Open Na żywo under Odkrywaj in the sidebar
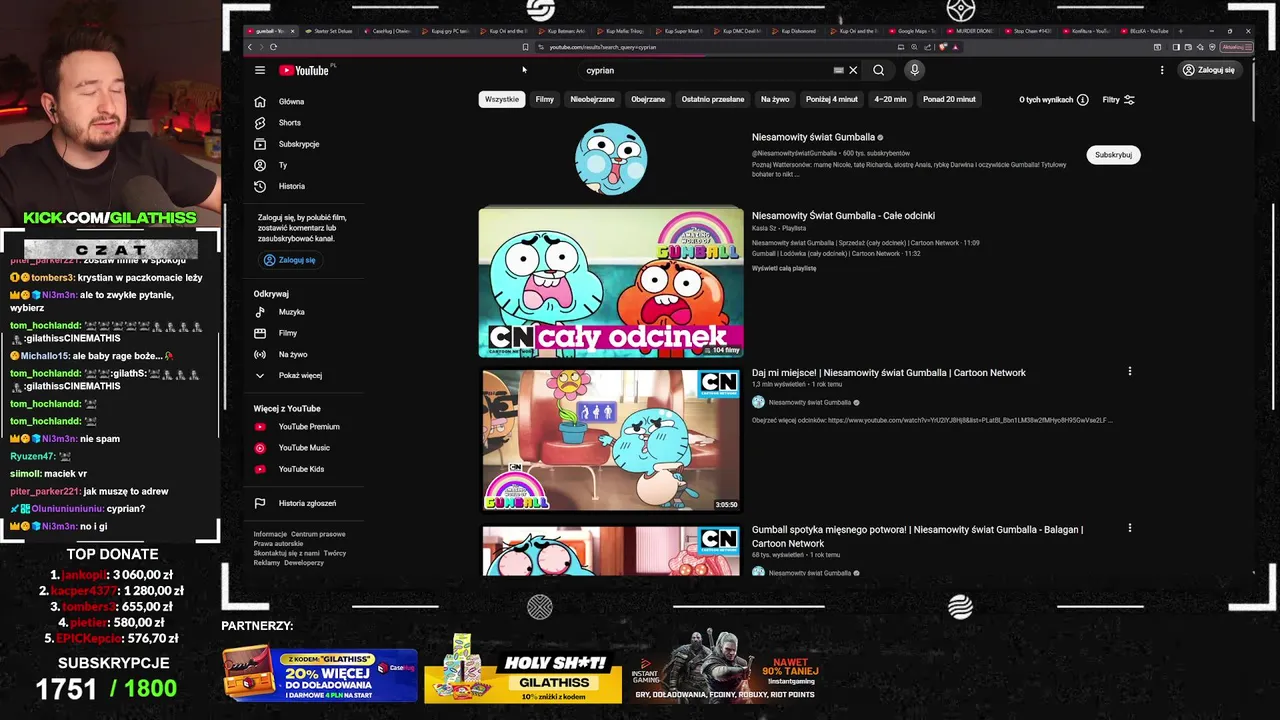Image resolution: width=1280 pixels, height=720 pixels. coord(292,354)
